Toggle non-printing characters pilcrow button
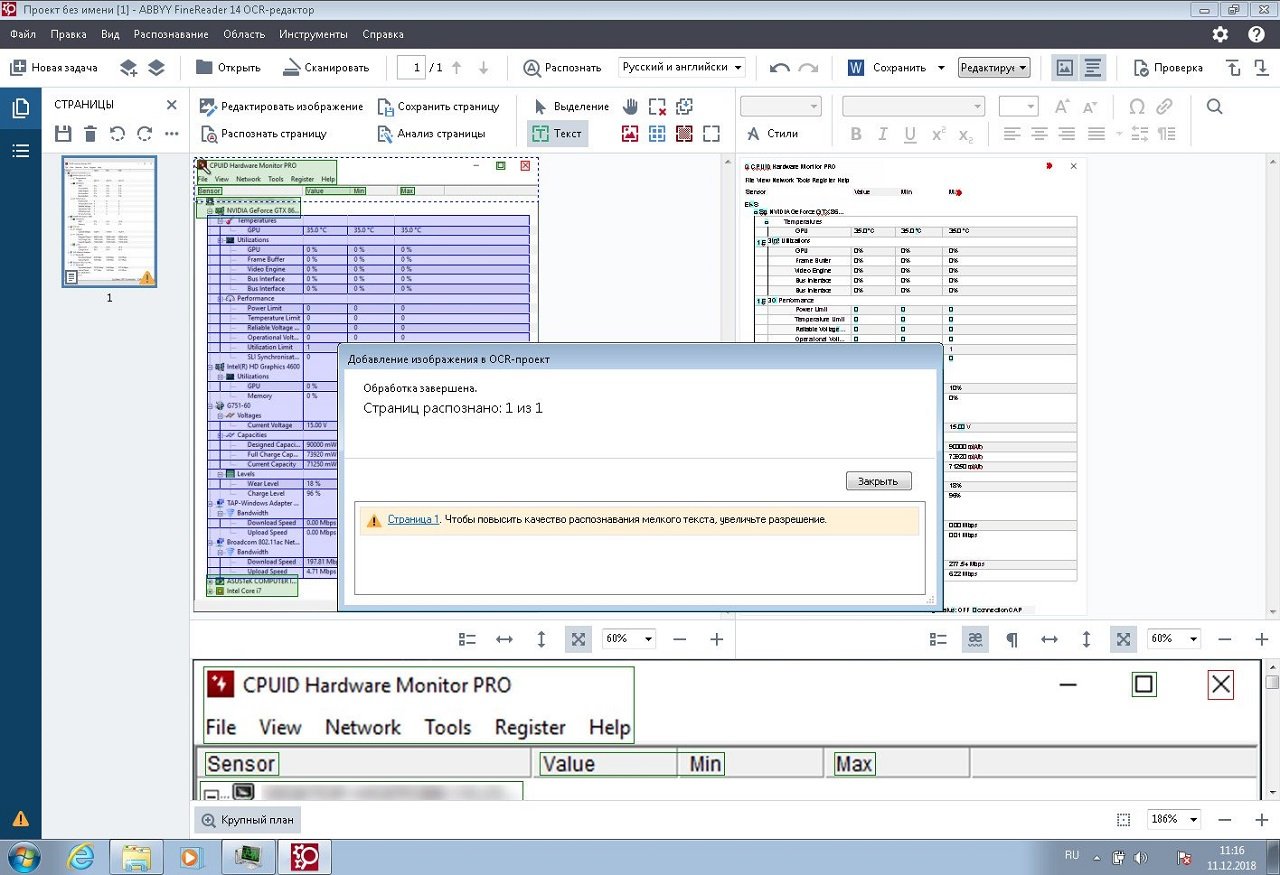 click(1012, 639)
